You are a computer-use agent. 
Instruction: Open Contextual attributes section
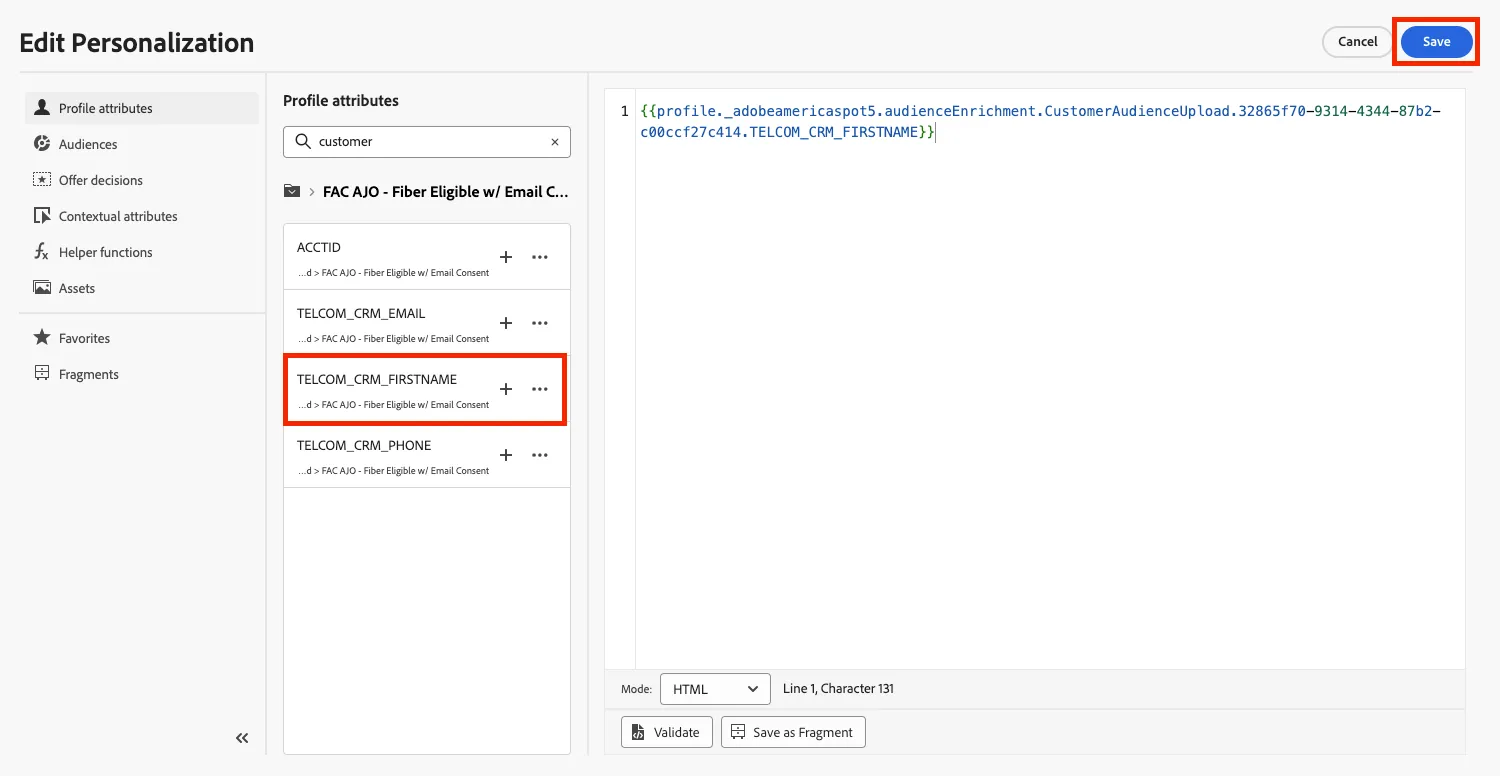(142, 216)
